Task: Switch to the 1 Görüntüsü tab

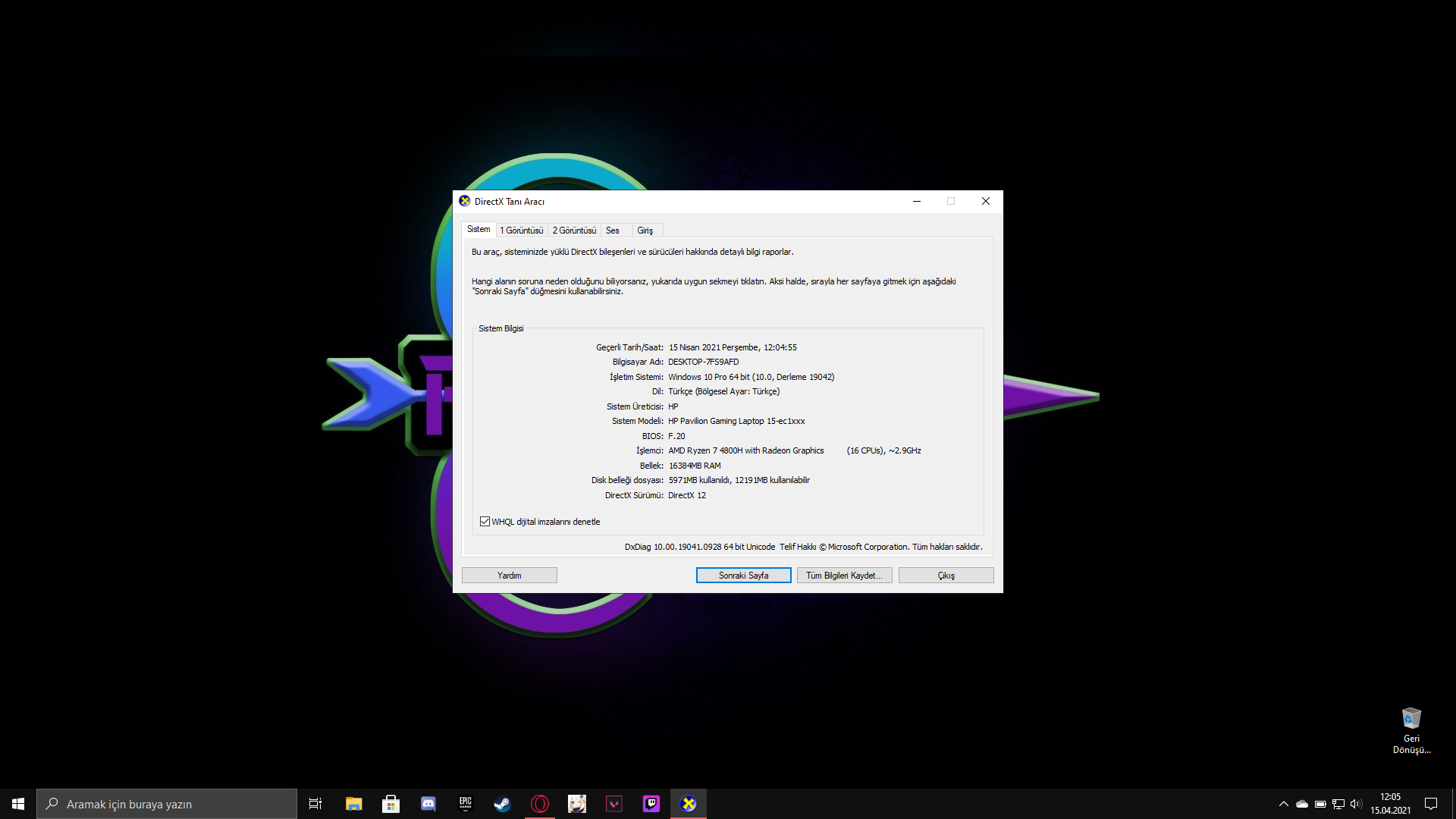Action: click(x=521, y=231)
